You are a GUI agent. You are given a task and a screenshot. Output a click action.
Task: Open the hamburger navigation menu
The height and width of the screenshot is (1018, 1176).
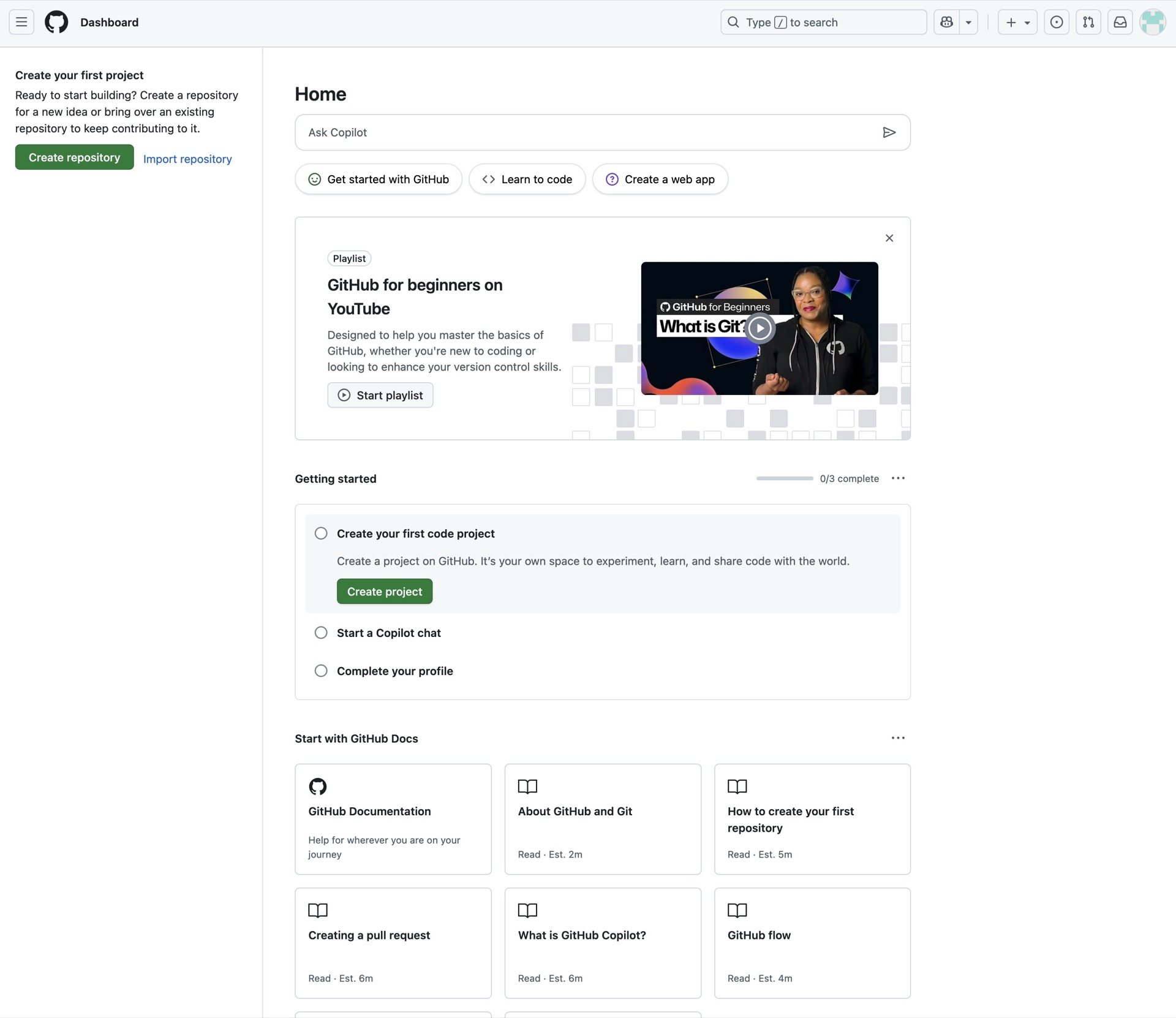point(21,23)
